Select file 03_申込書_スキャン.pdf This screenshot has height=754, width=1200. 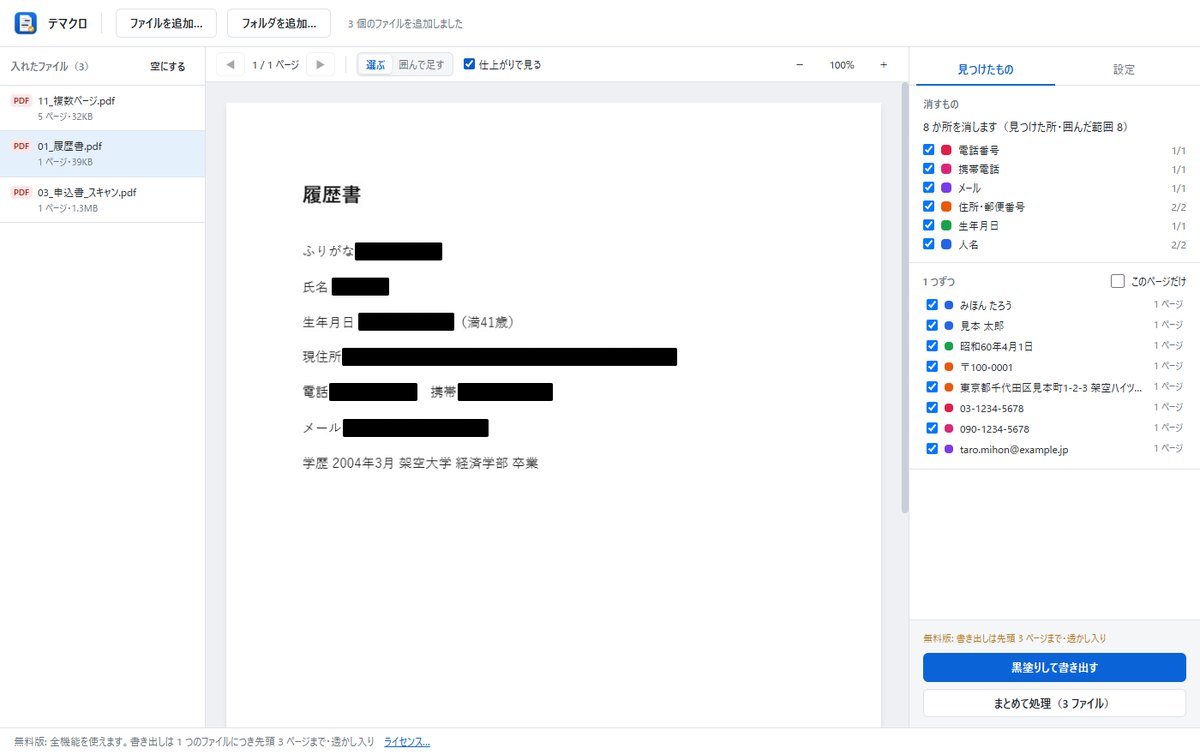[102, 199]
